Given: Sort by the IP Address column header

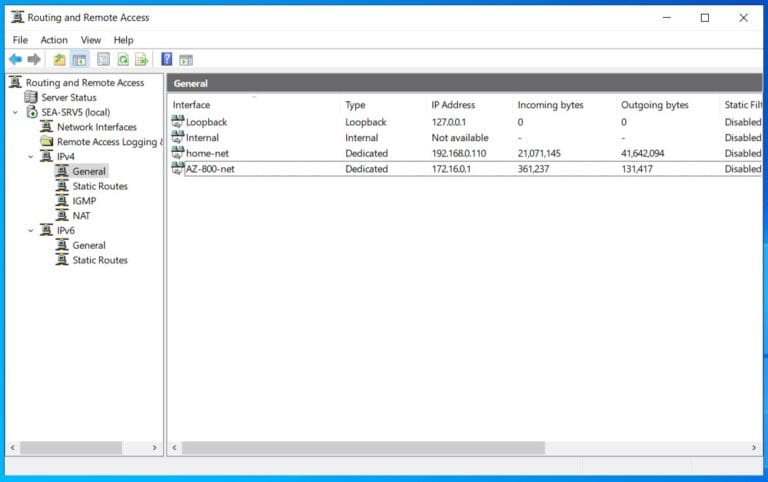Looking at the screenshot, I should click(470, 105).
